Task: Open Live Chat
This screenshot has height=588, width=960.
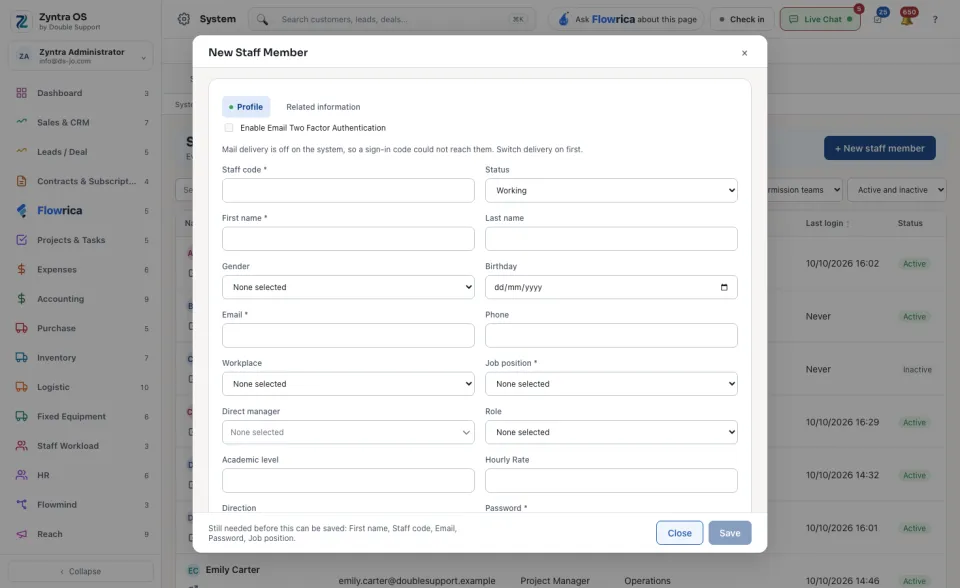Action: pyautogui.click(x=820, y=19)
